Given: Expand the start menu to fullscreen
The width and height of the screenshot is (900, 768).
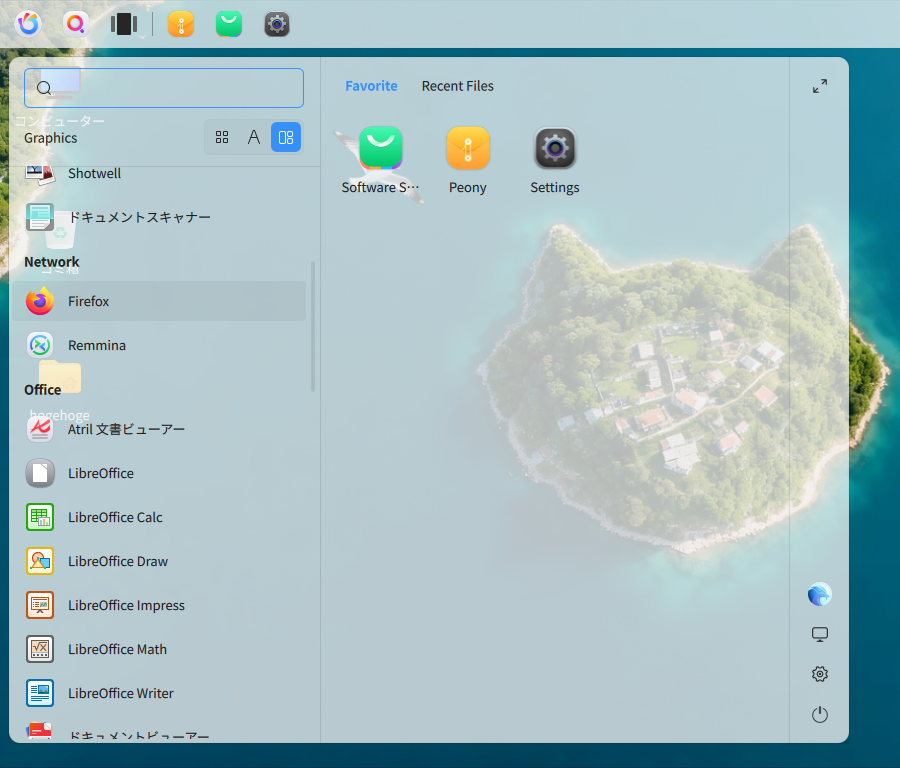Looking at the screenshot, I should pos(820,86).
